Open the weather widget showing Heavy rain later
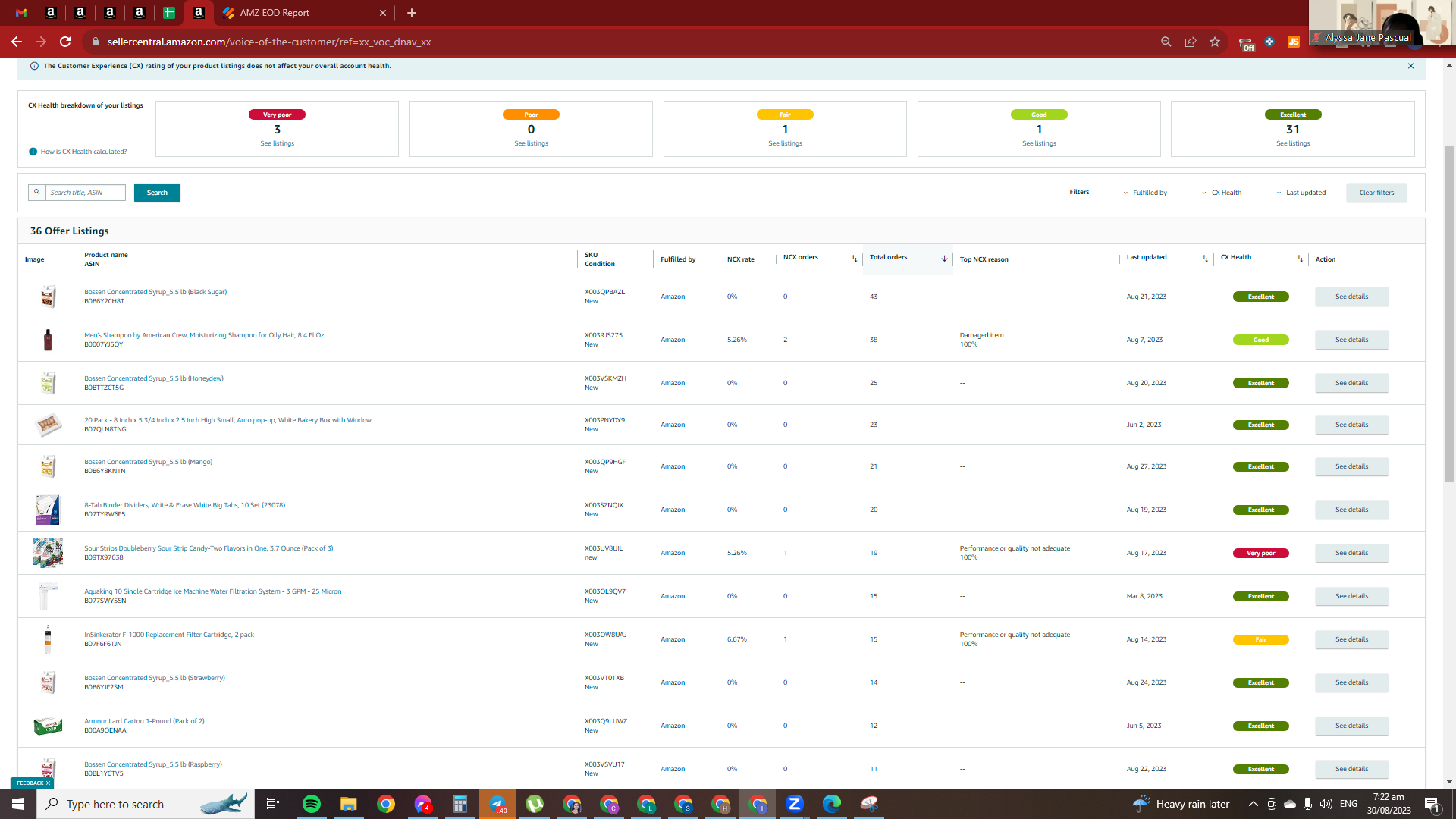1456x819 pixels. click(x=1181, y=804)
